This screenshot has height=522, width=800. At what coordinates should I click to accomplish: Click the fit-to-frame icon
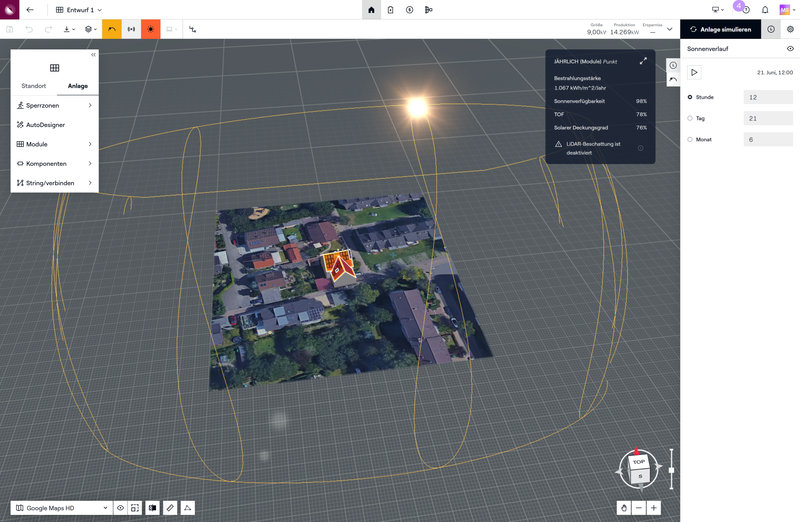[135, 508]
